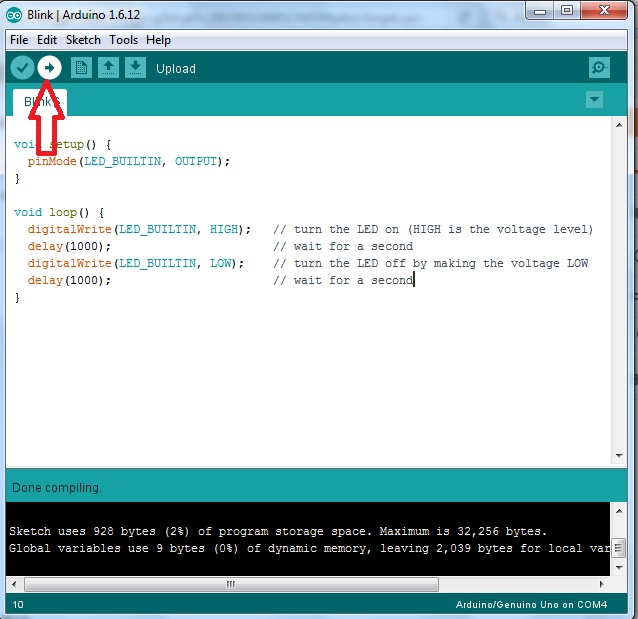
Task: Click 'Sketch uses 928 bytes' console line
Action: (277, 532)
